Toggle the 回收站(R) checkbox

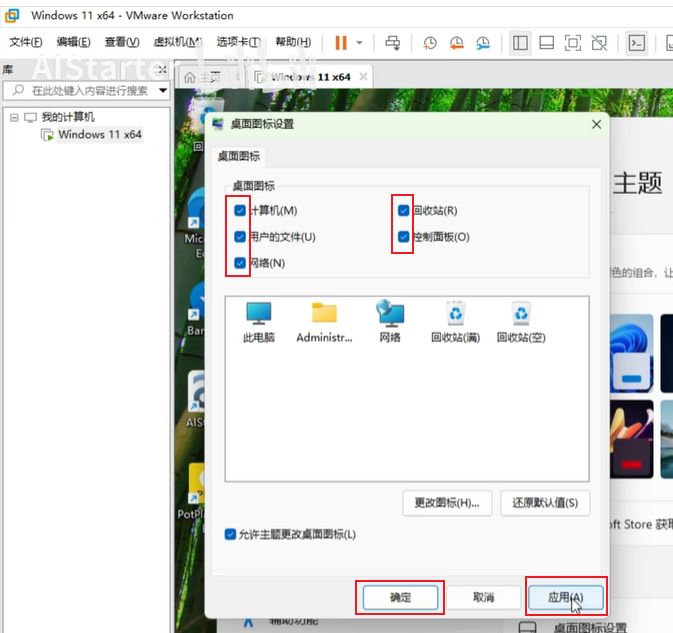404,211
